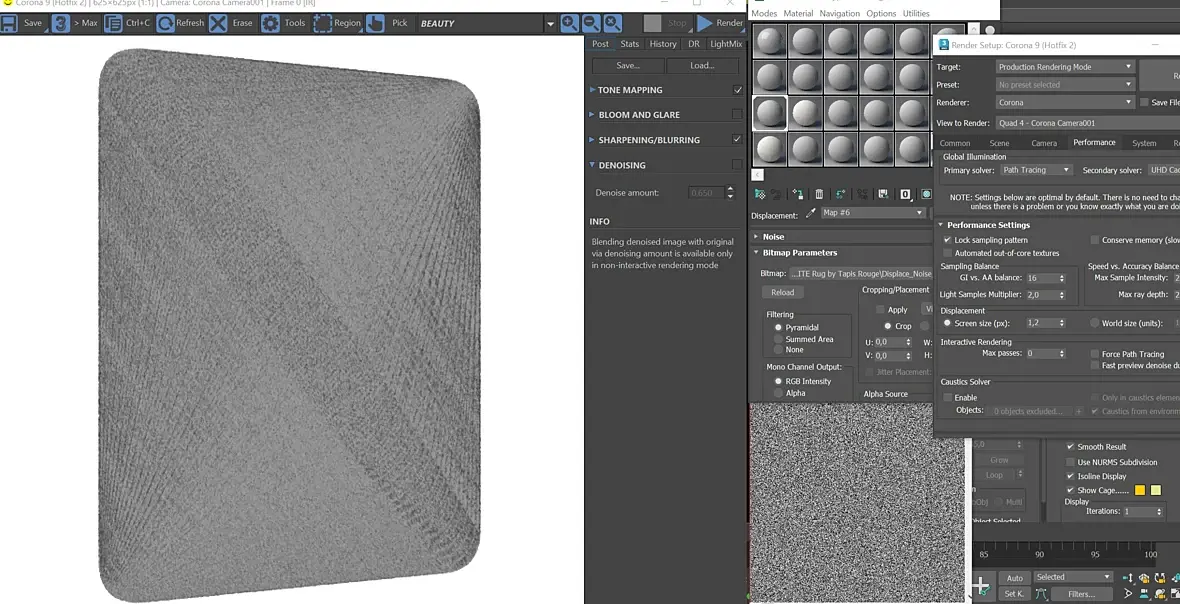Screen dimensions: 1180x604
Task: Expand the Noise rollout
Action: (774, 237)
